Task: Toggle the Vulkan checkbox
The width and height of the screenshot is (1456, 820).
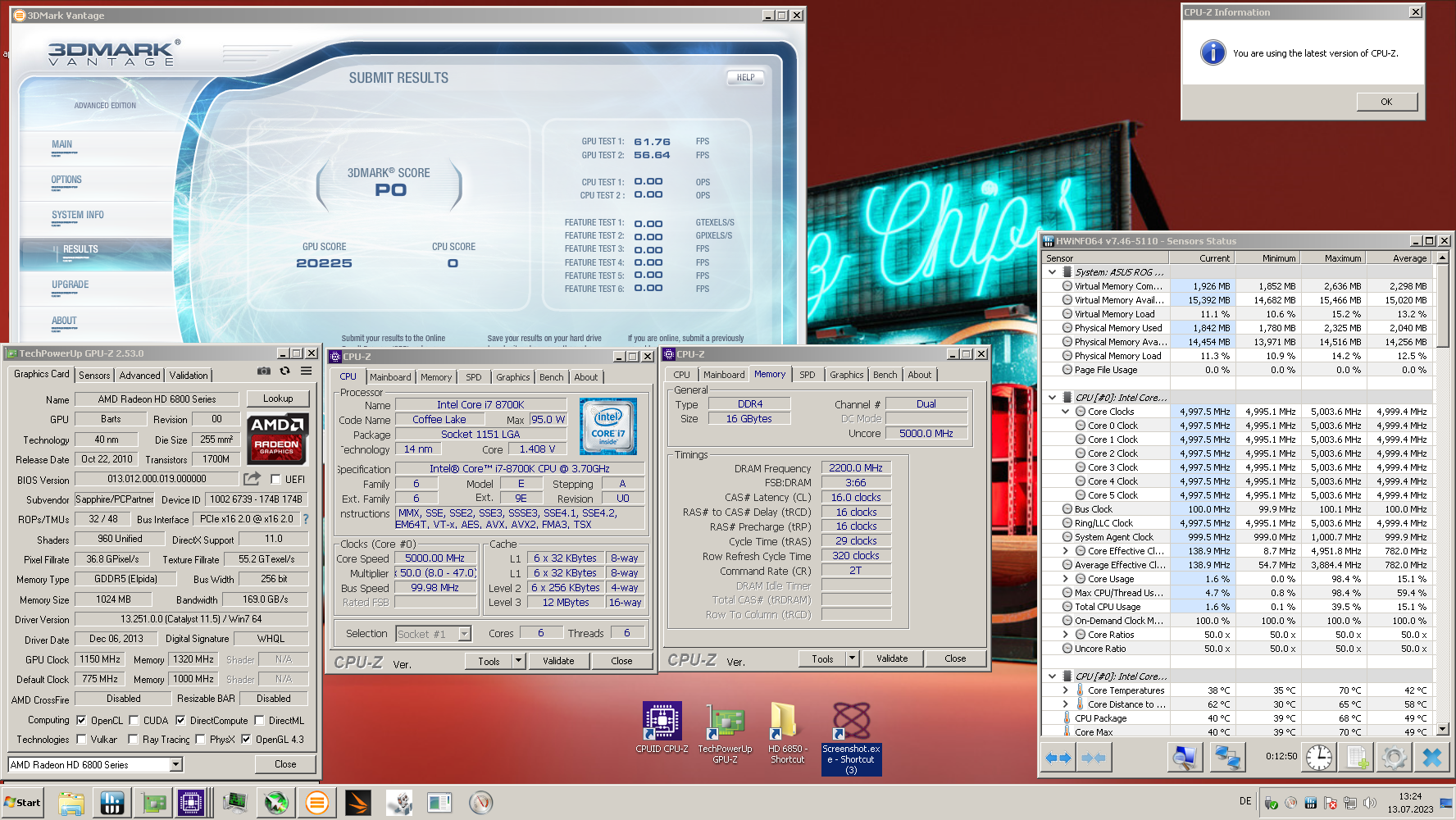Action: coord(81,740)
